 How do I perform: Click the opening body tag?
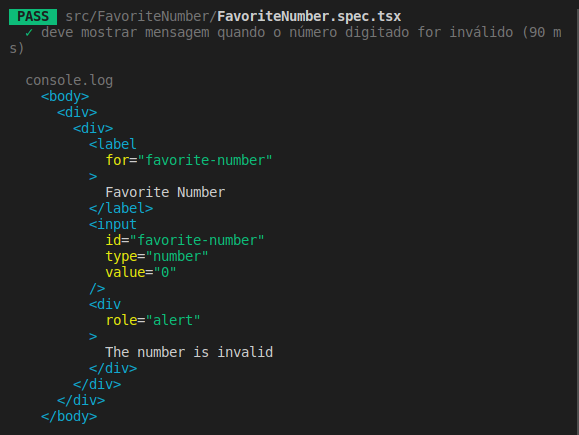pyautogui.click(x=65, y=96)
